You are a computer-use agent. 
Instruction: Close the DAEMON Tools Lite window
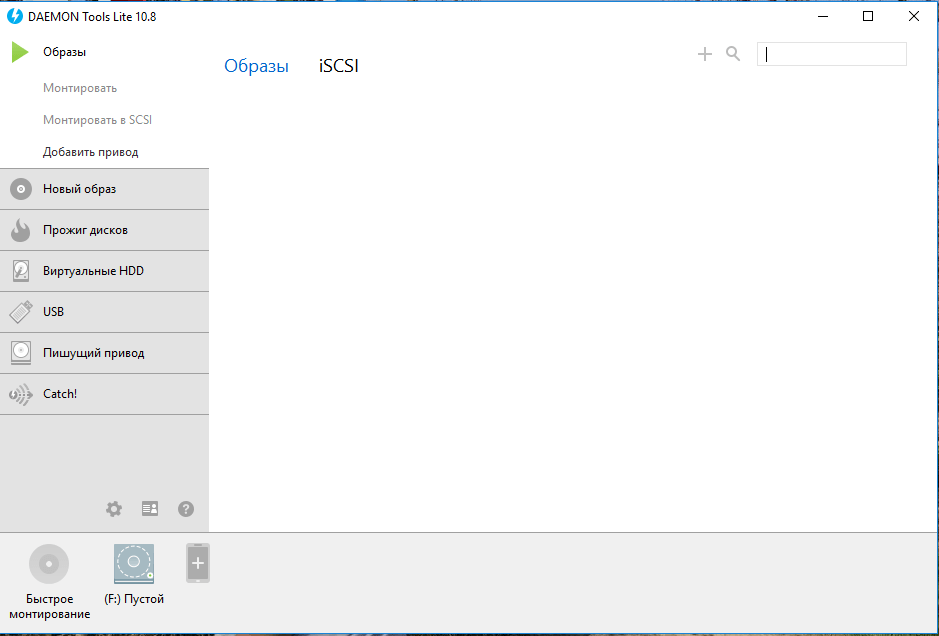[914, 16]
